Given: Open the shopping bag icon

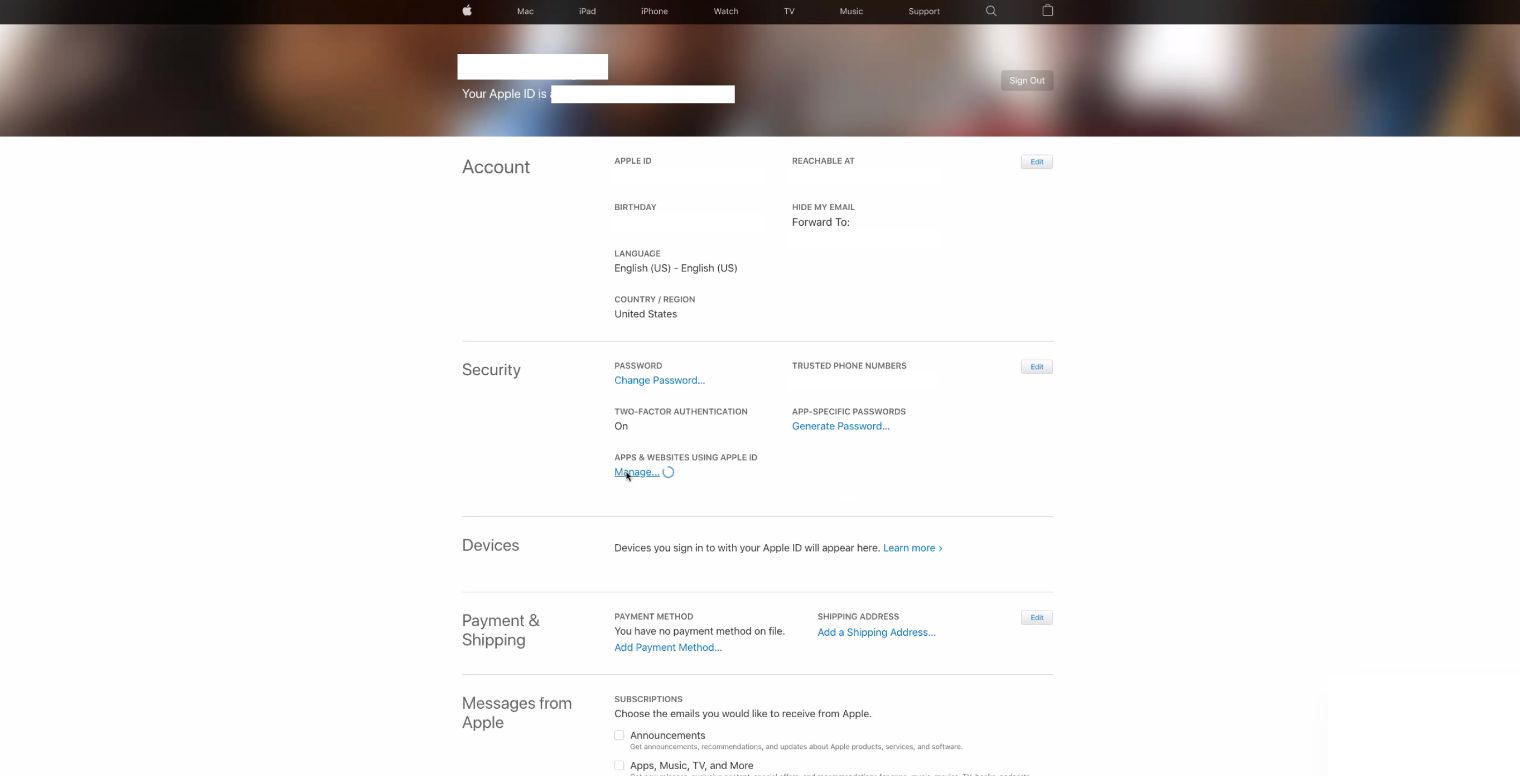Looking at the screenshot, I should tap(1048, 11).
